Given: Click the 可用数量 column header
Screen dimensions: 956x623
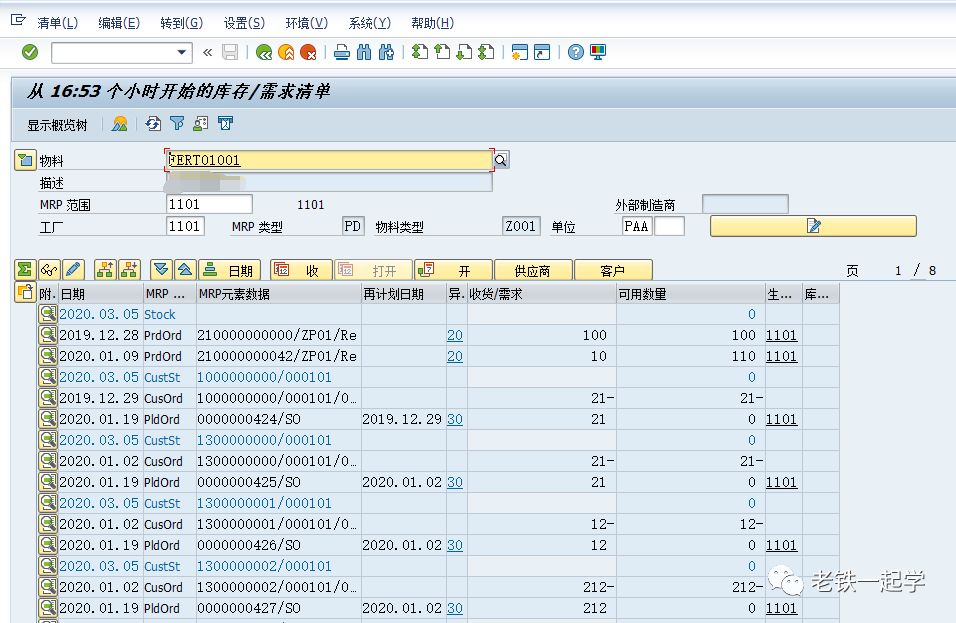Looking at the screenshot, I should click(x=691, y=294).
